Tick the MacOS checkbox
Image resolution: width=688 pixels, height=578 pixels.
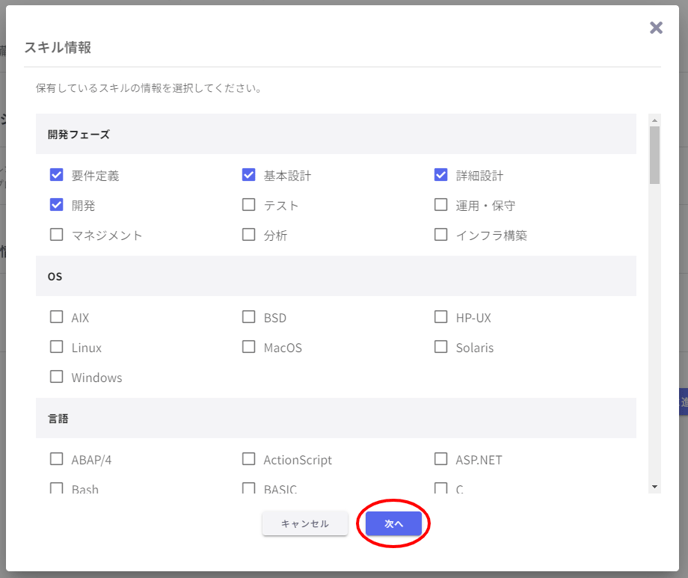[249, 347]
